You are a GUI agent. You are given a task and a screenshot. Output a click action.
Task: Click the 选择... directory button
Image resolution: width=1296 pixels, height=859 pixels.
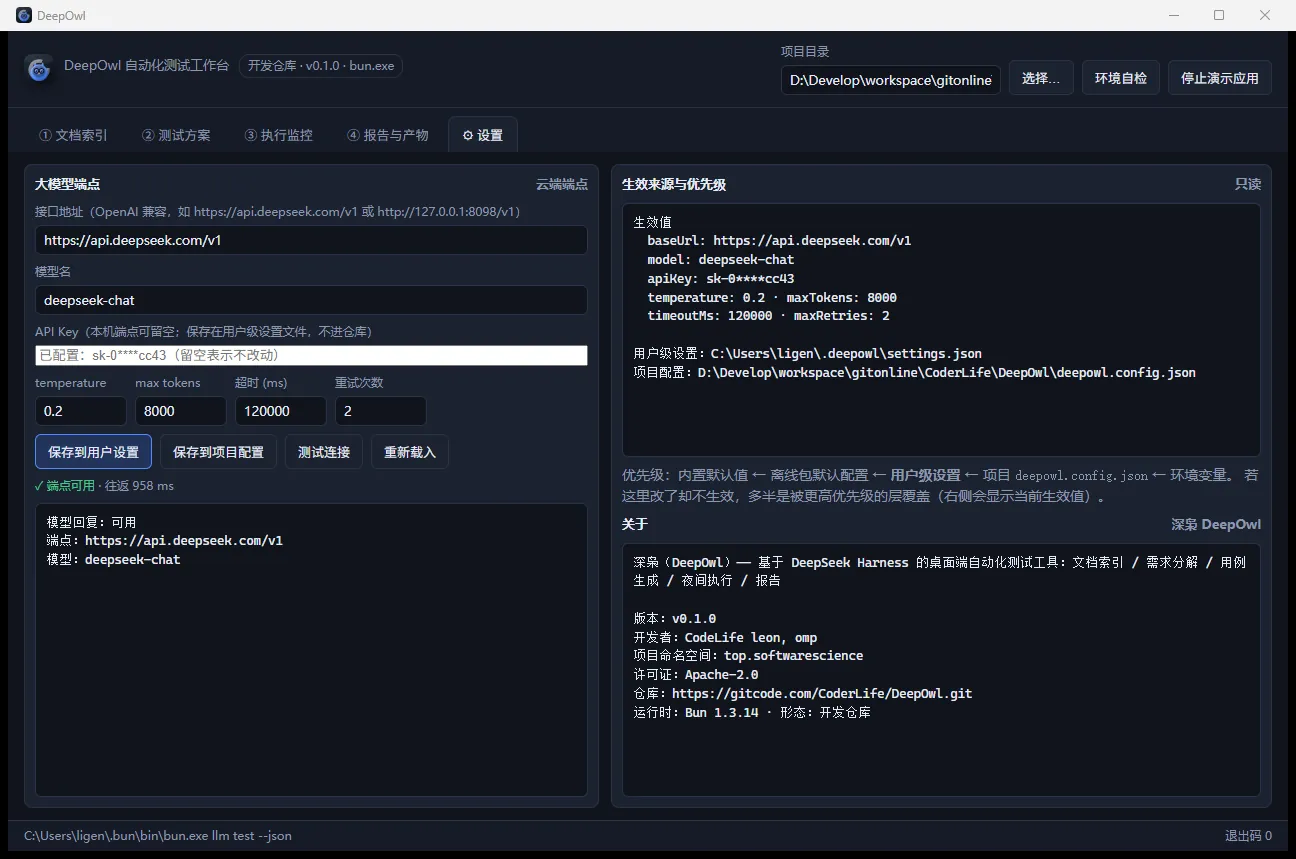click(1041, 78)
